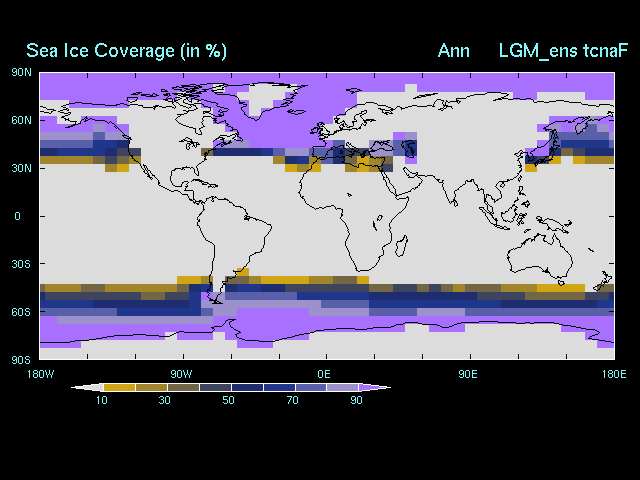The image size is (640, 480).
Task: Click the '180E' longitude axis label
Action: [x=614, y=374]
